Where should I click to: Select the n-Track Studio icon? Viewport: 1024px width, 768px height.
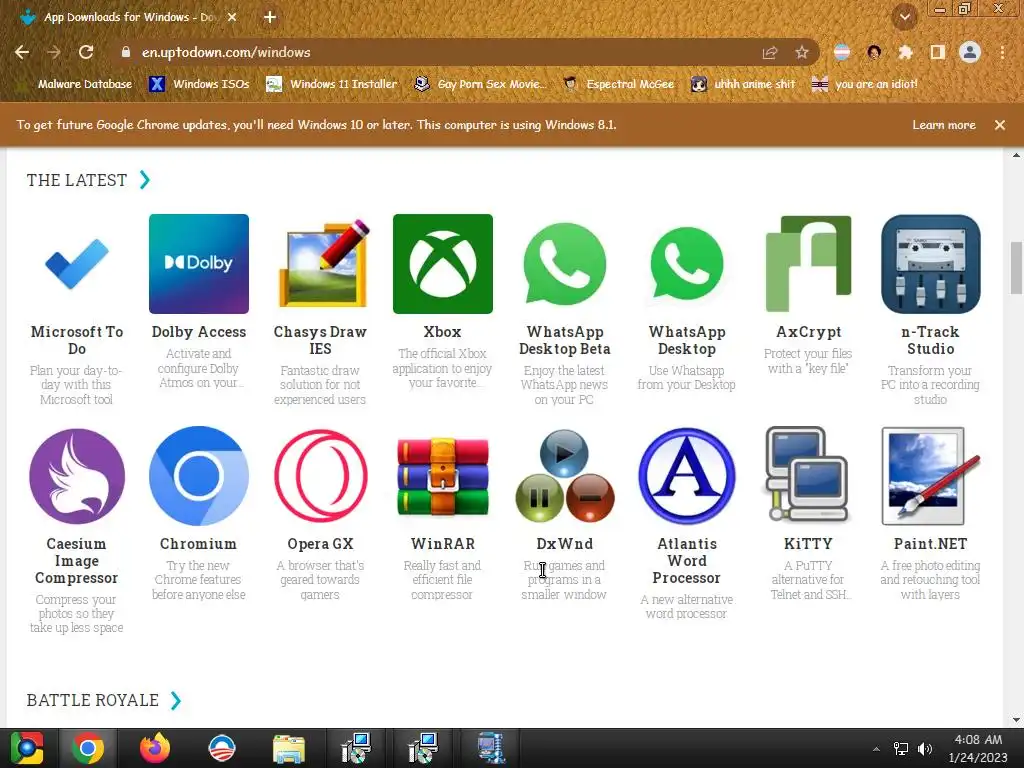pos(931,264)
